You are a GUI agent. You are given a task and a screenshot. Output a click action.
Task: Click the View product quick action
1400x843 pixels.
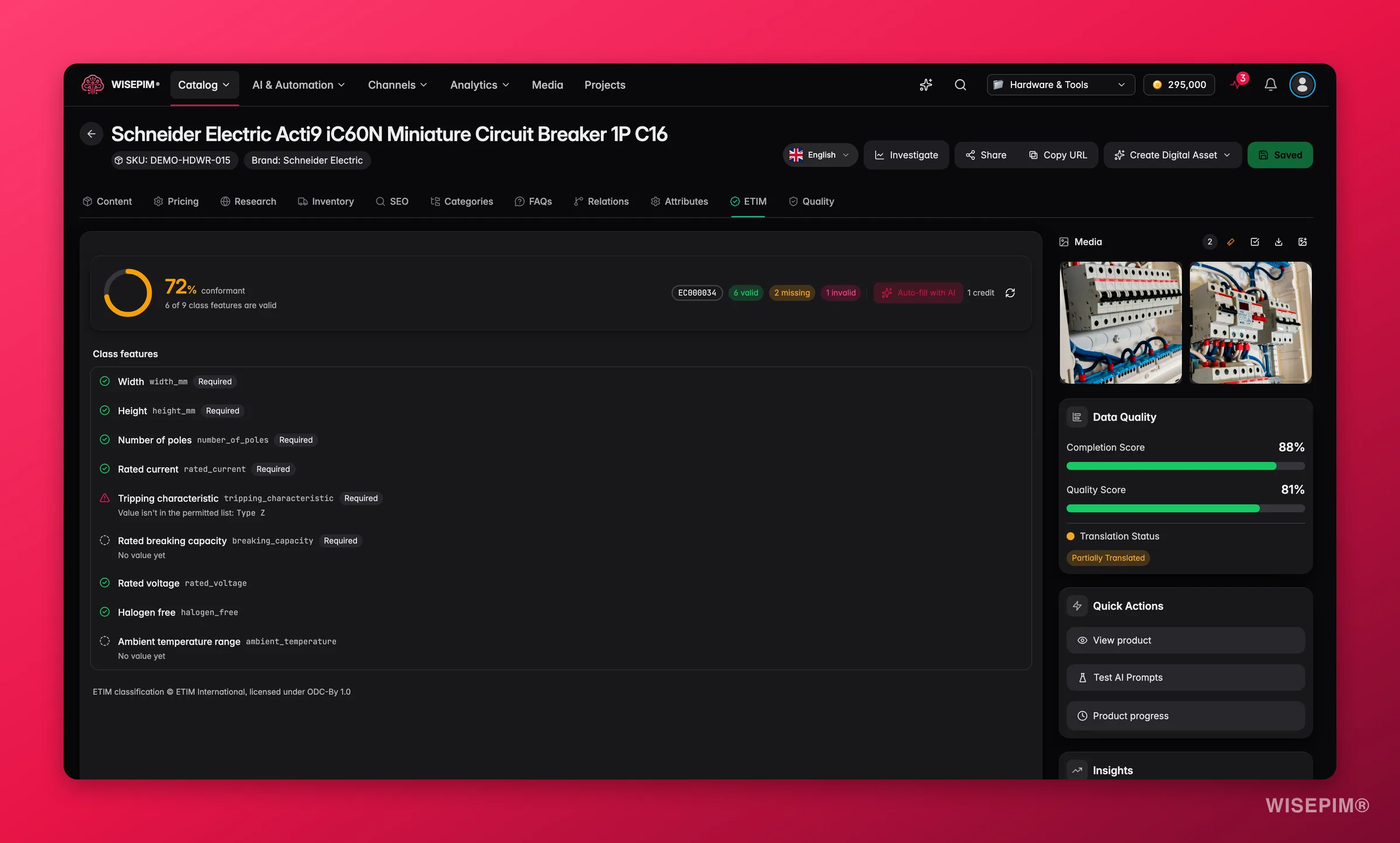pos(1185,641)
